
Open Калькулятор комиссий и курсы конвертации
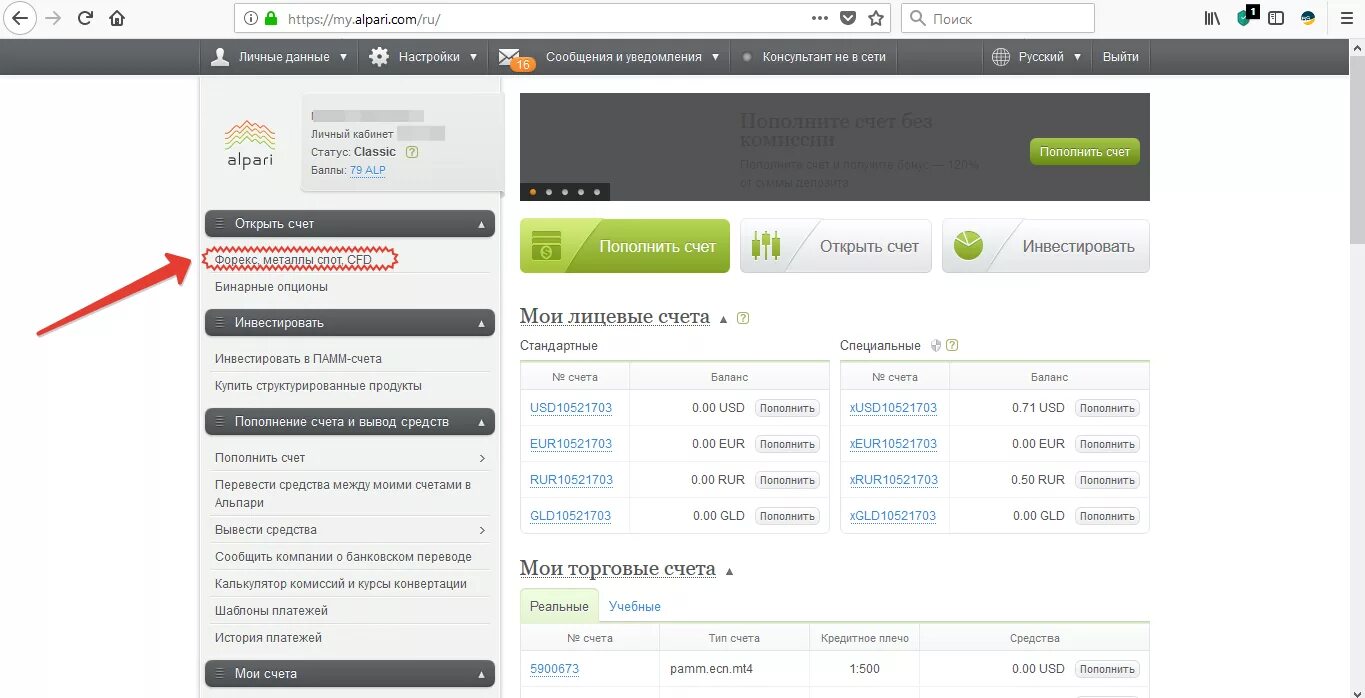point(341,584)
